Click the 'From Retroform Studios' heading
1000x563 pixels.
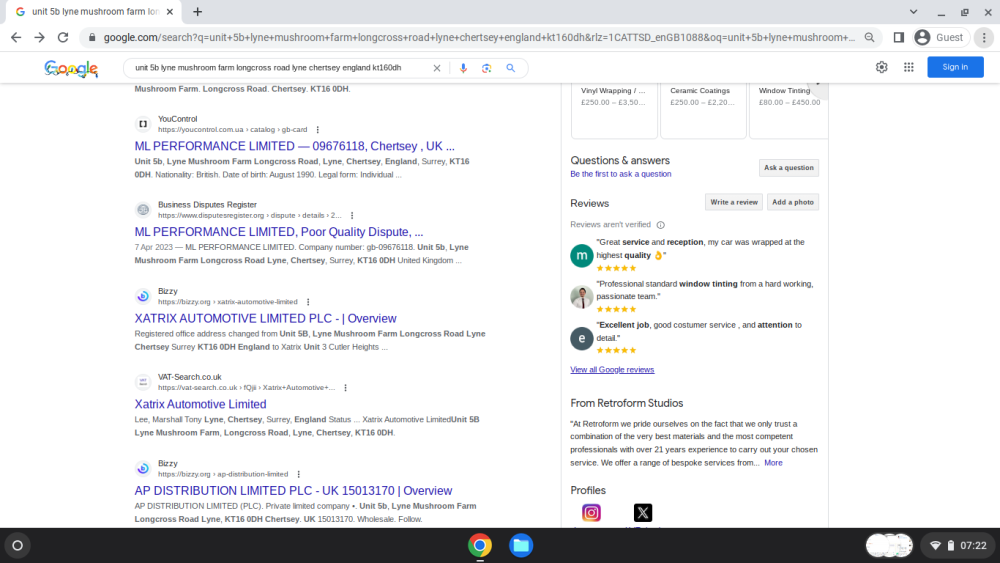(x=626, y=404)
